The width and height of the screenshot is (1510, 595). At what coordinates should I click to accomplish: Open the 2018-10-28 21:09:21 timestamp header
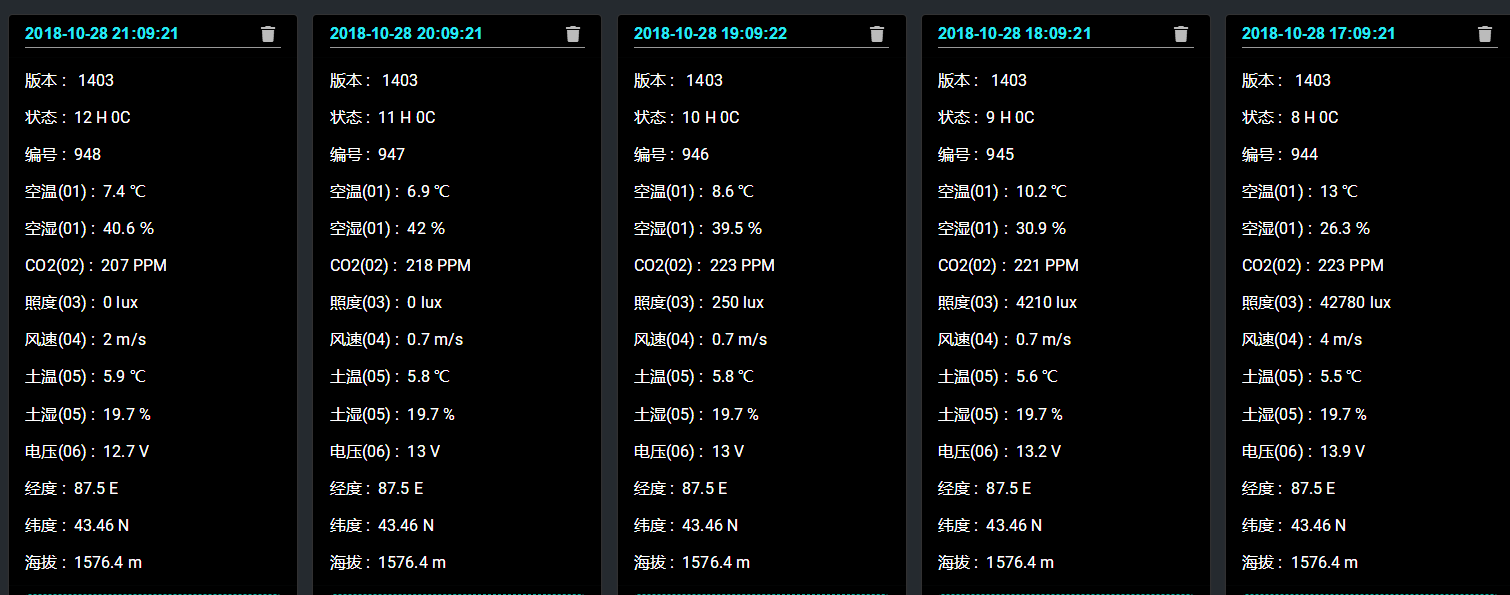pyautogui.click(x=102, y=33)
